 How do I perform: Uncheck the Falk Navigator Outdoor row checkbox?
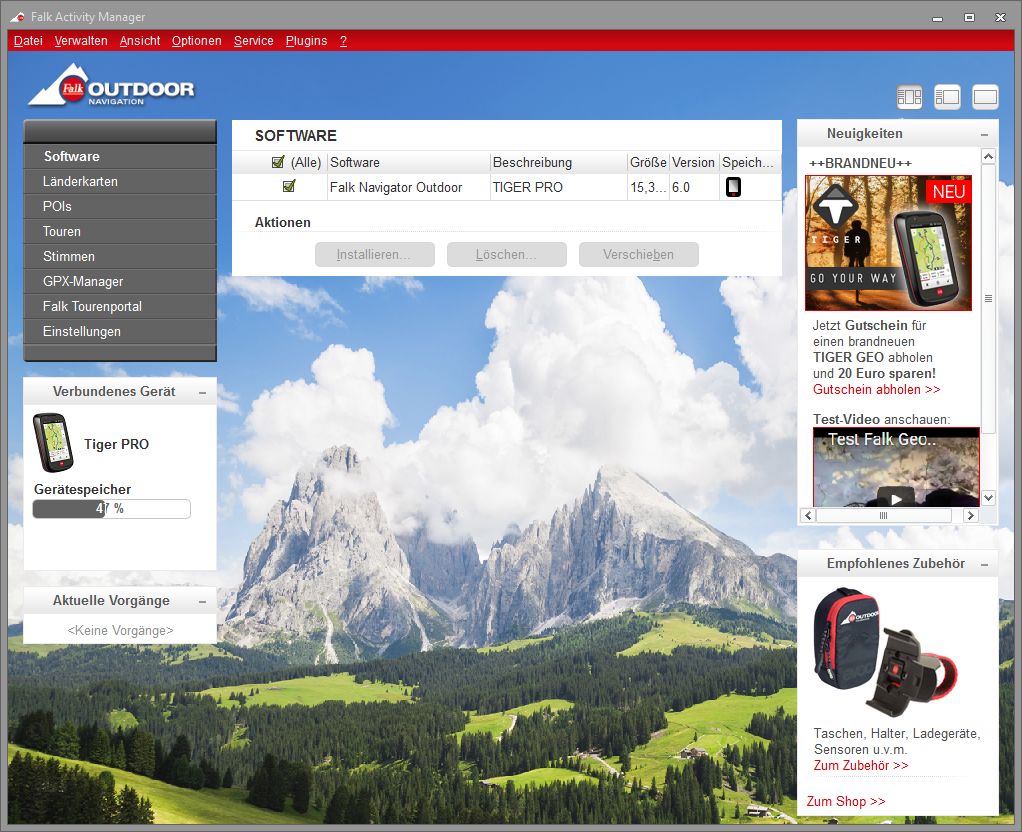click(289, 186)
